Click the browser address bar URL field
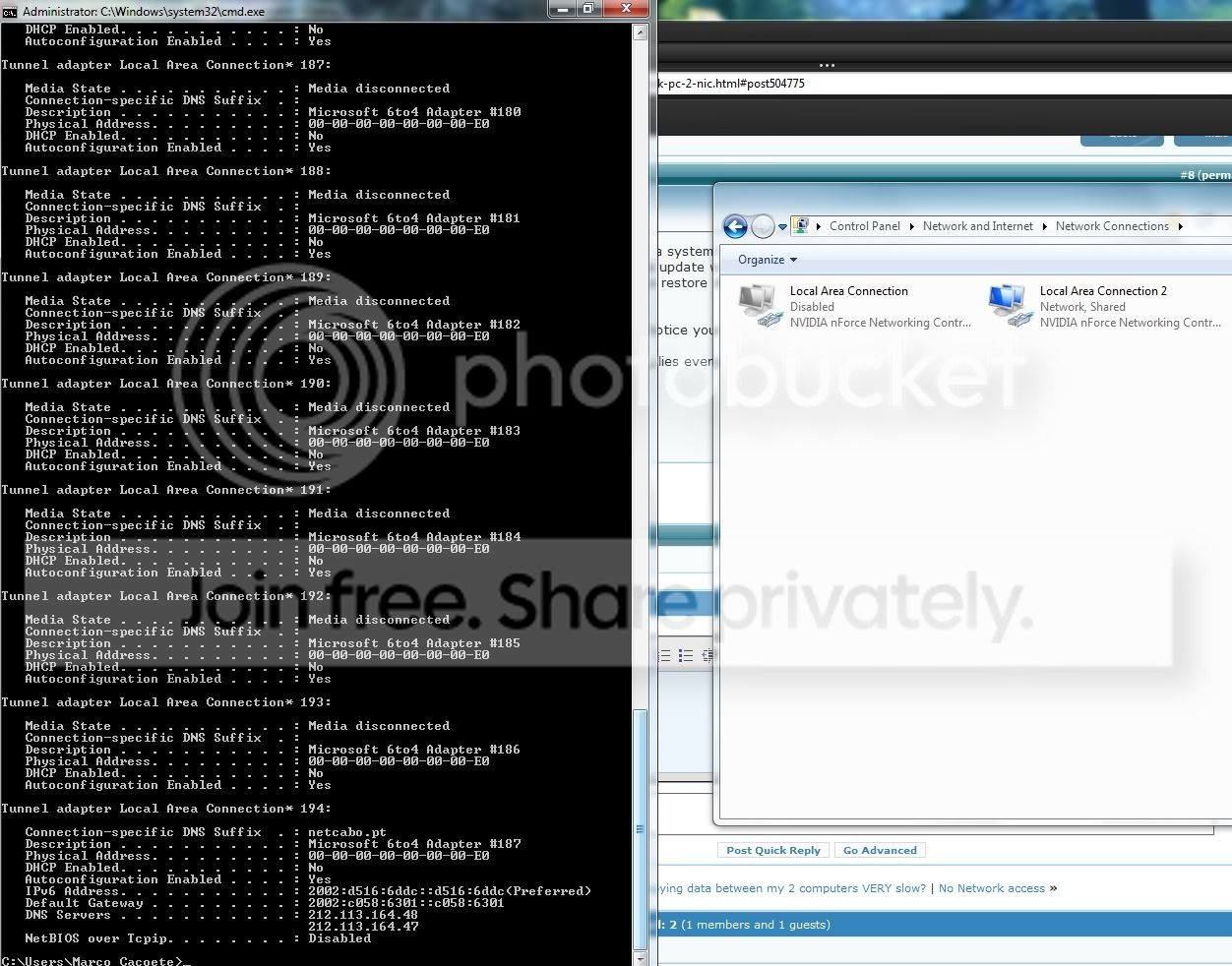The width and height of the screenshot is (1232, 966). pos(943,84)
